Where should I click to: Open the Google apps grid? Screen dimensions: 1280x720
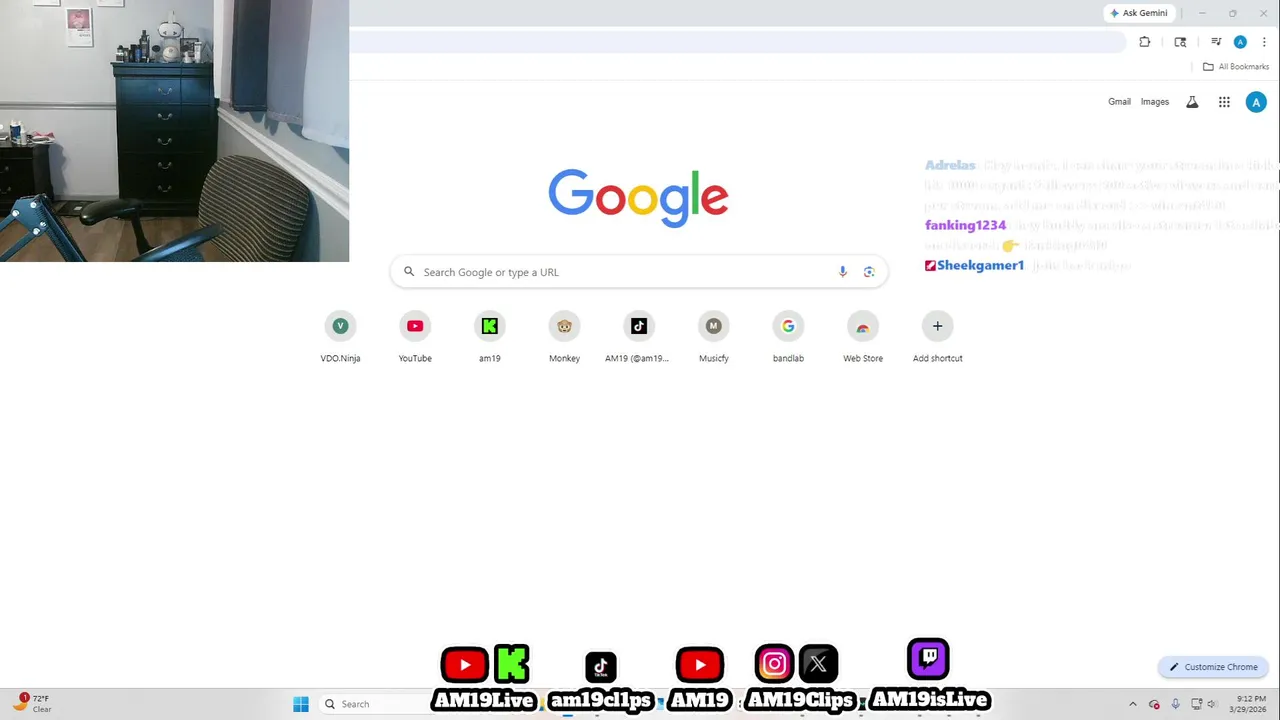coord(1224,102)
